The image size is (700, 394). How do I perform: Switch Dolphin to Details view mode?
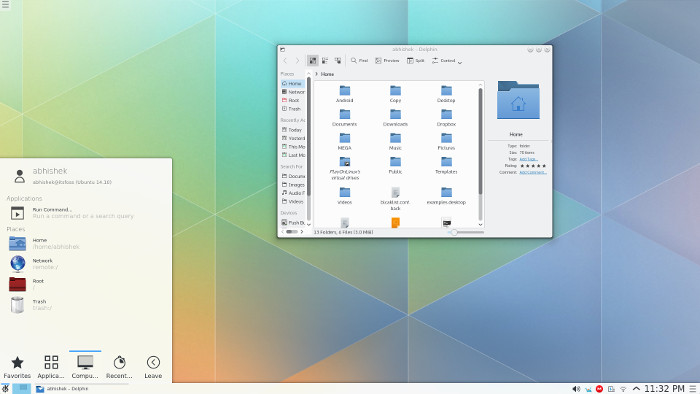tap(338, 61)
